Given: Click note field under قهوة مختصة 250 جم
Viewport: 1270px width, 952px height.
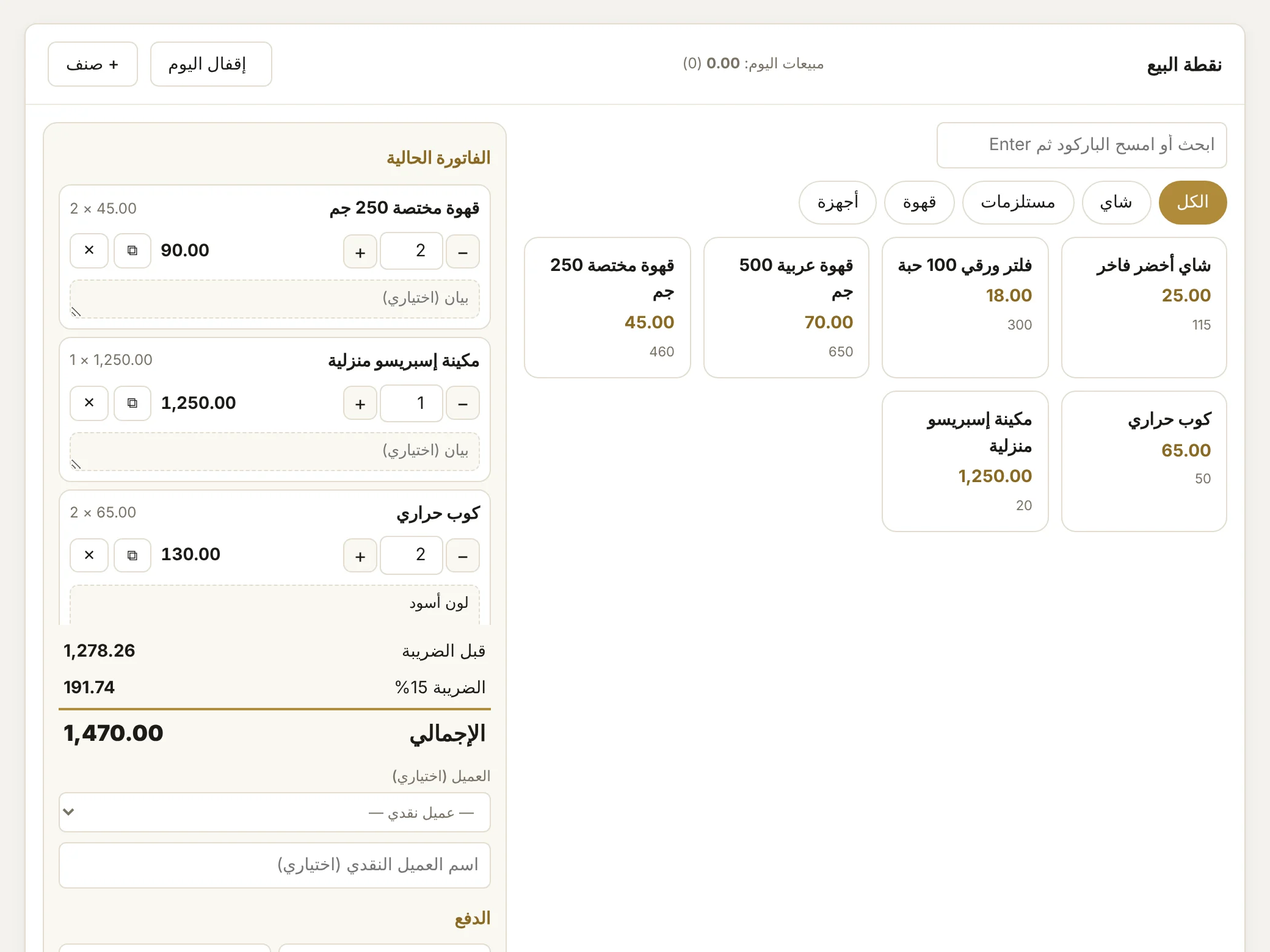Looking at the screenshot, I should (x=275, y=299).
